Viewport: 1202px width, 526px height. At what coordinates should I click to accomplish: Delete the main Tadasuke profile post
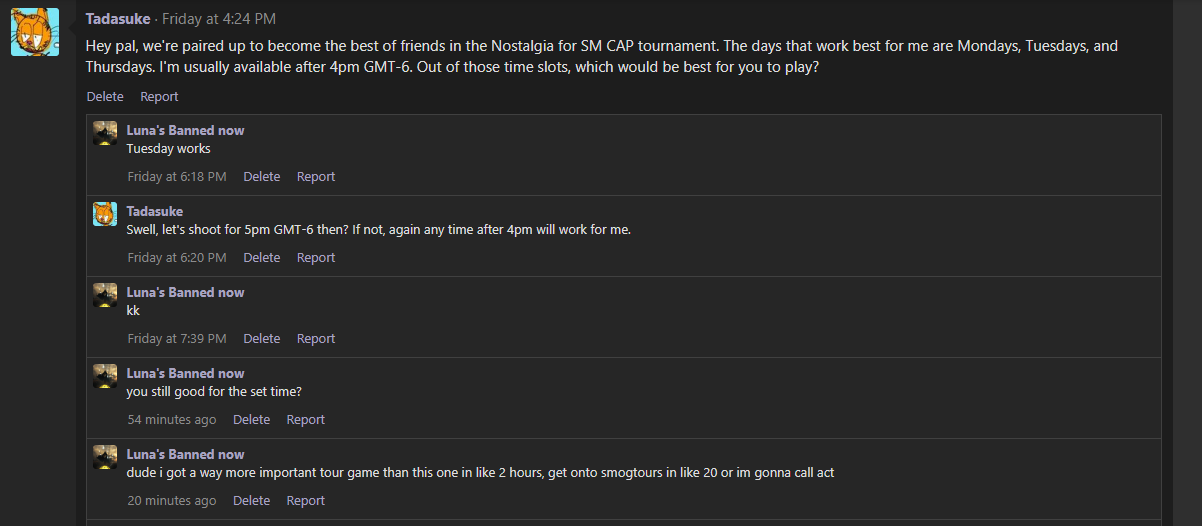(x=105, y=97)
